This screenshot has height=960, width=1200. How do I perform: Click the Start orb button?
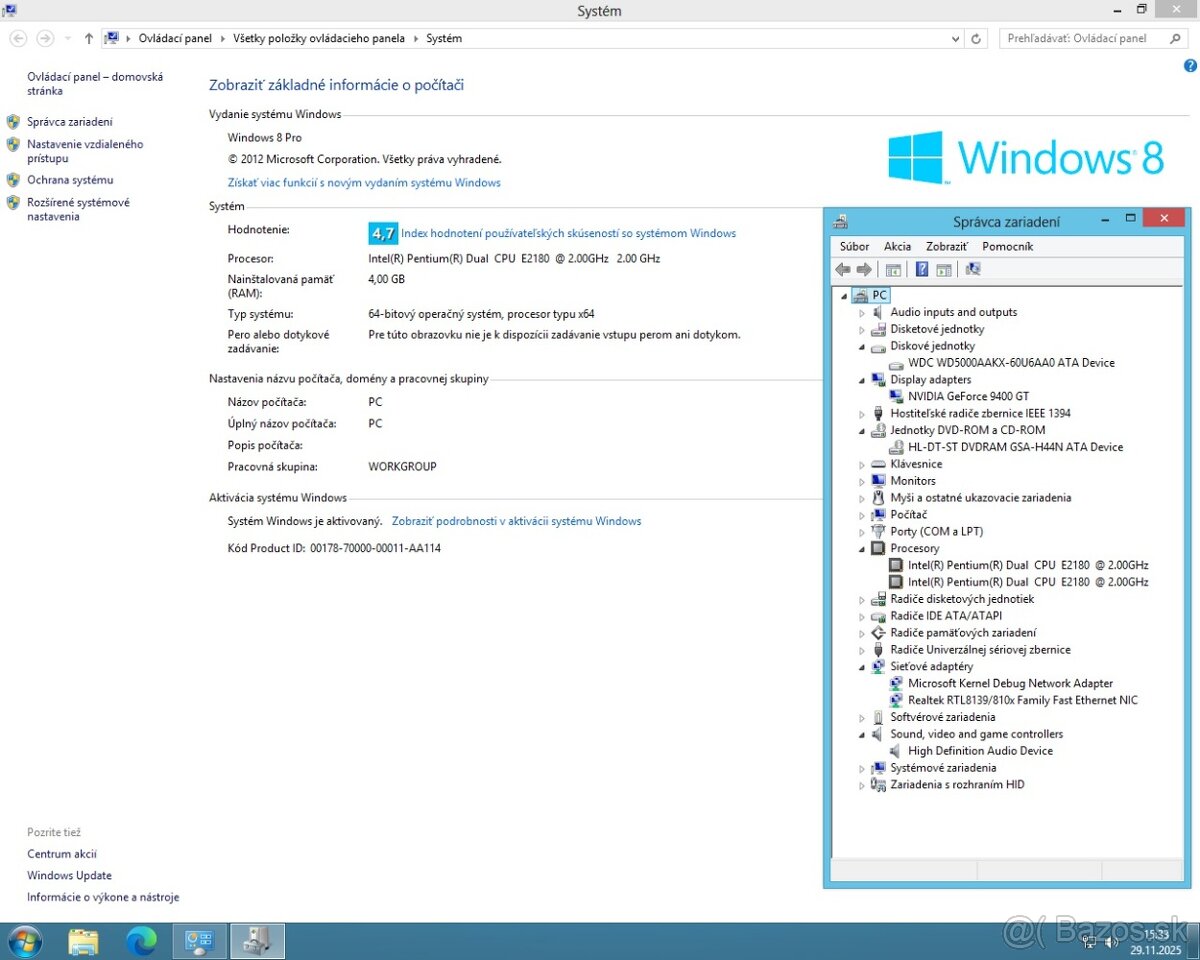coord(24,941)
